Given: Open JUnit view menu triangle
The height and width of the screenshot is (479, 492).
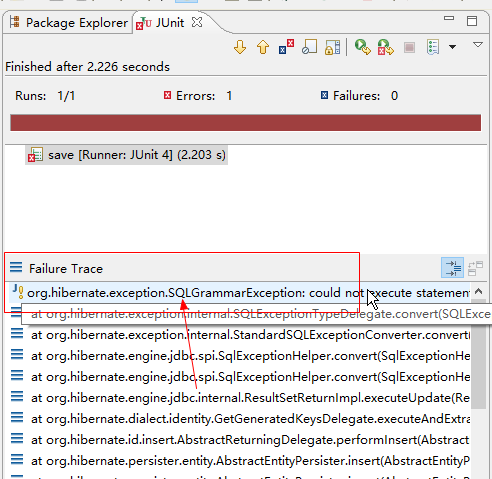Looking at the screenshot, I should (x=478, y=45).
